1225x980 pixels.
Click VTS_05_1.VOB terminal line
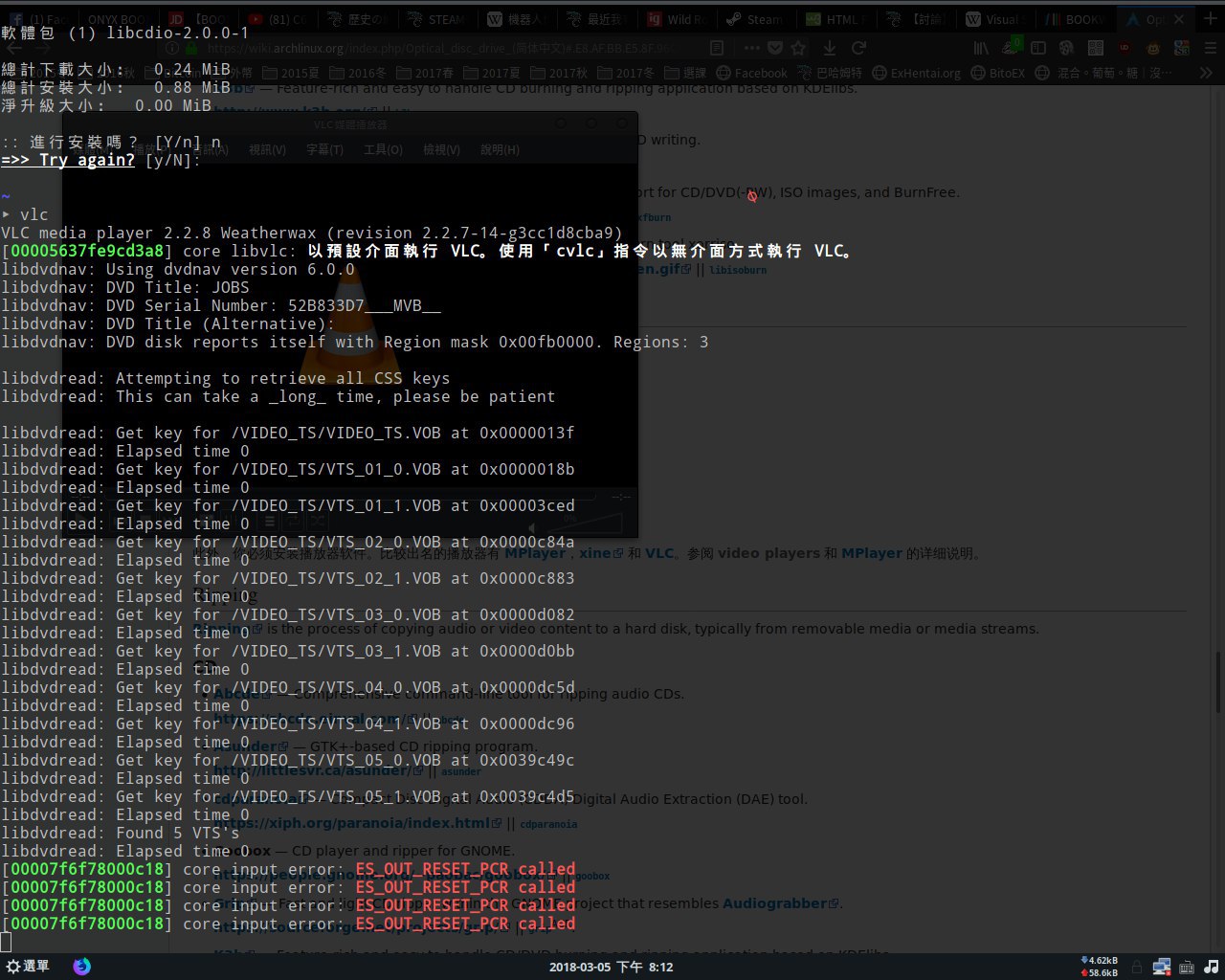288,797
